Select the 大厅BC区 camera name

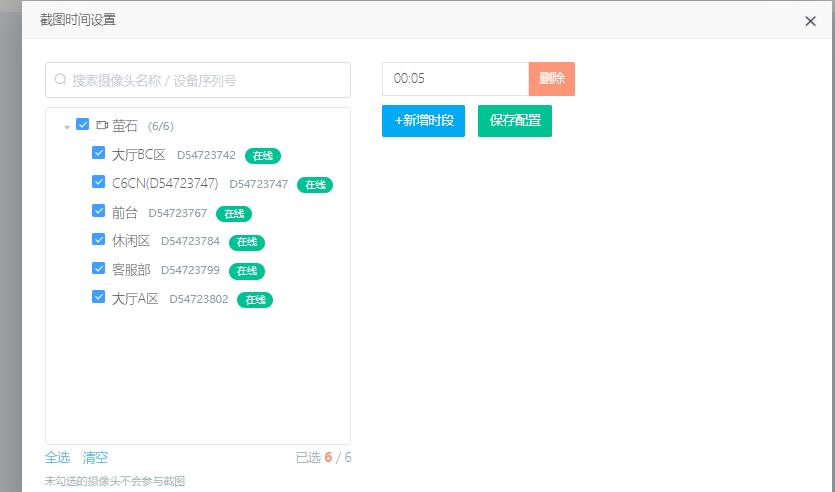point(139,155)
